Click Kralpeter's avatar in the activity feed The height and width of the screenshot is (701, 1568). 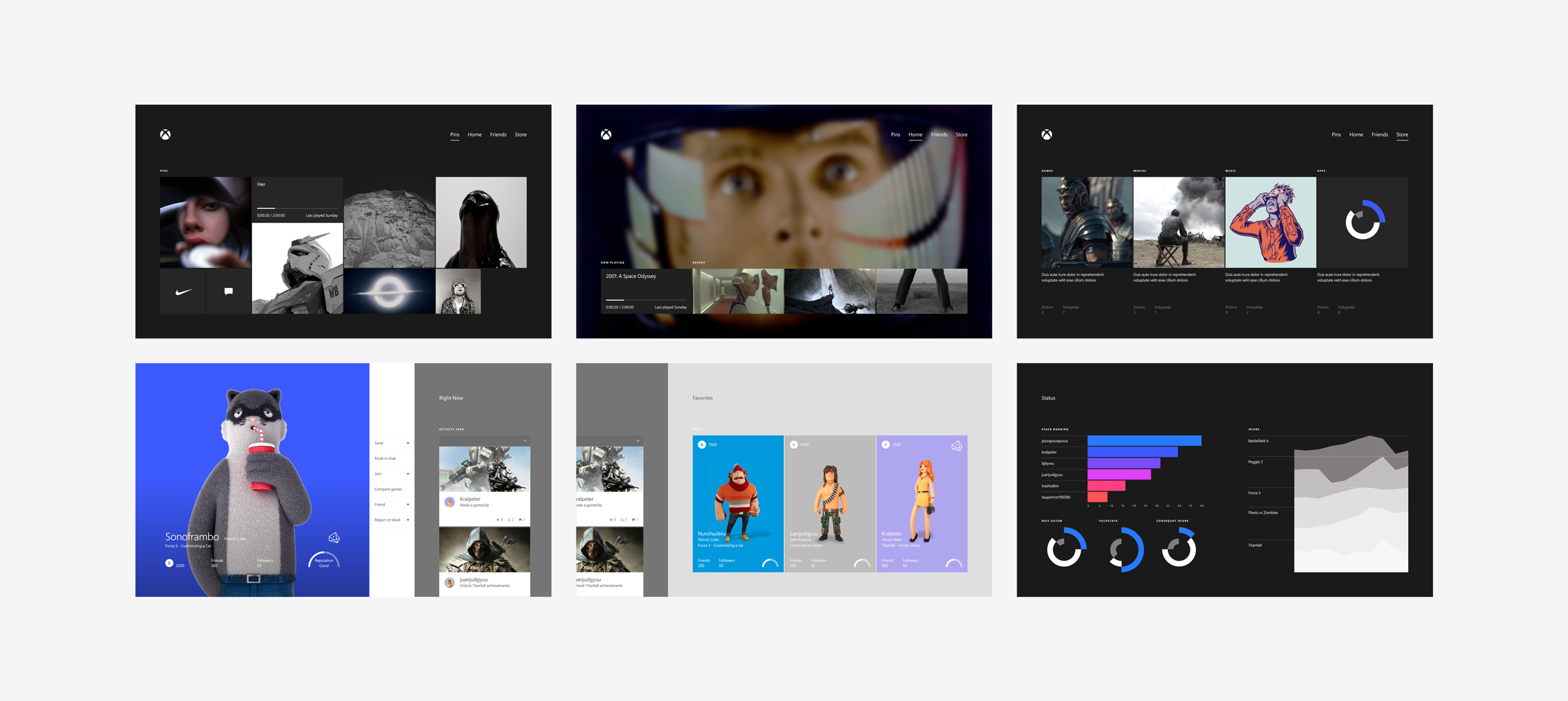[x=449, y=502]
